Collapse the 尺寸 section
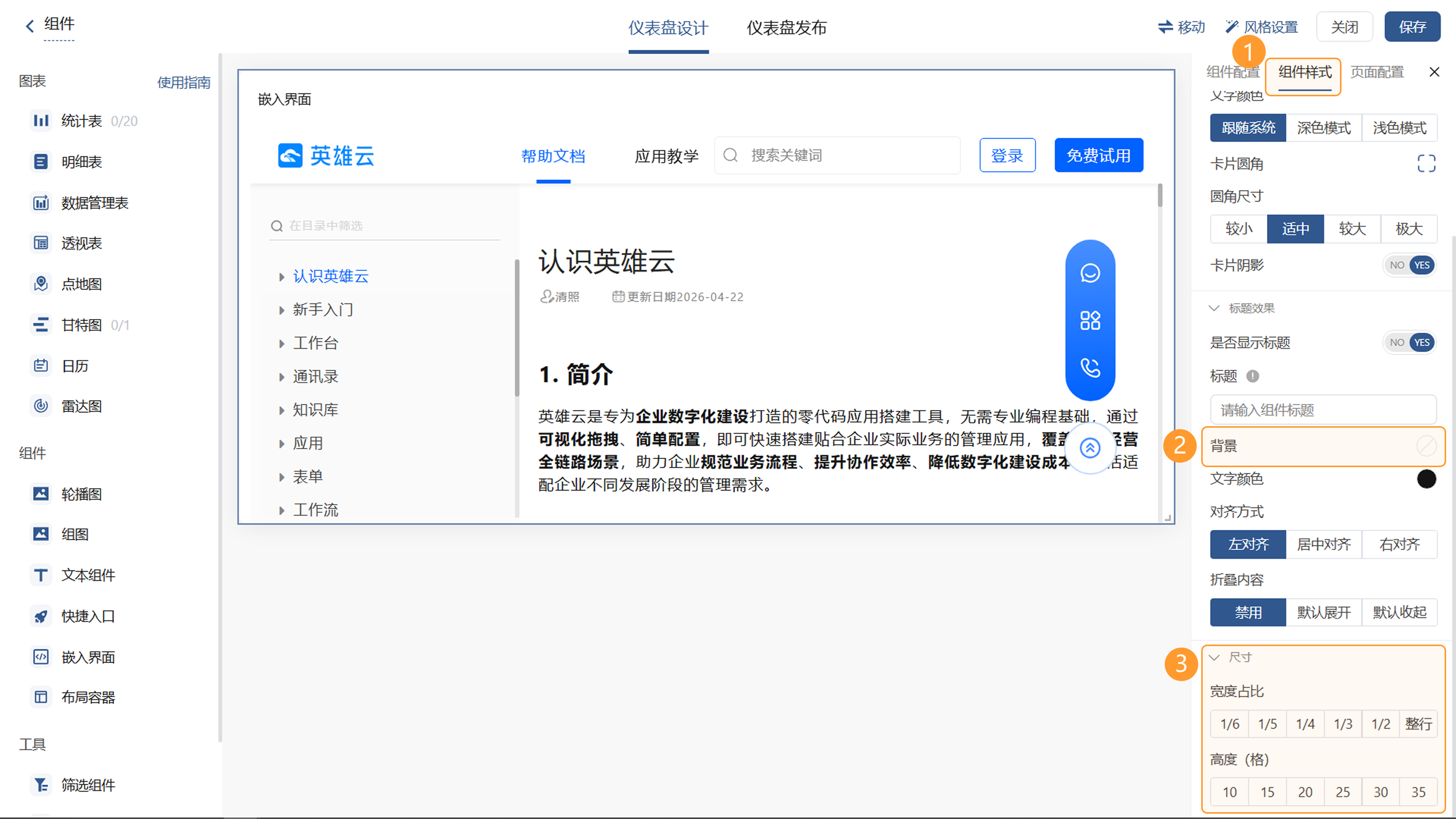This screenshot has width=1456, height=819. tap(1214, 657)
